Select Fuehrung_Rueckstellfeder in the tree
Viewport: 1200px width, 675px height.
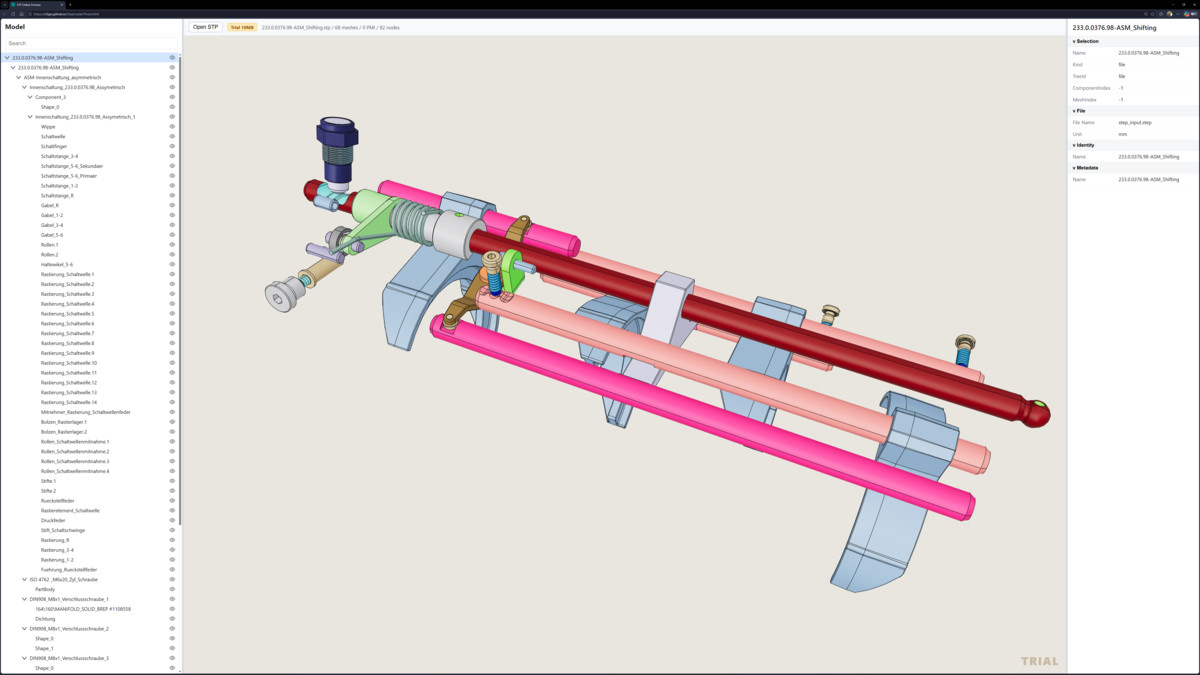(69, 570)
